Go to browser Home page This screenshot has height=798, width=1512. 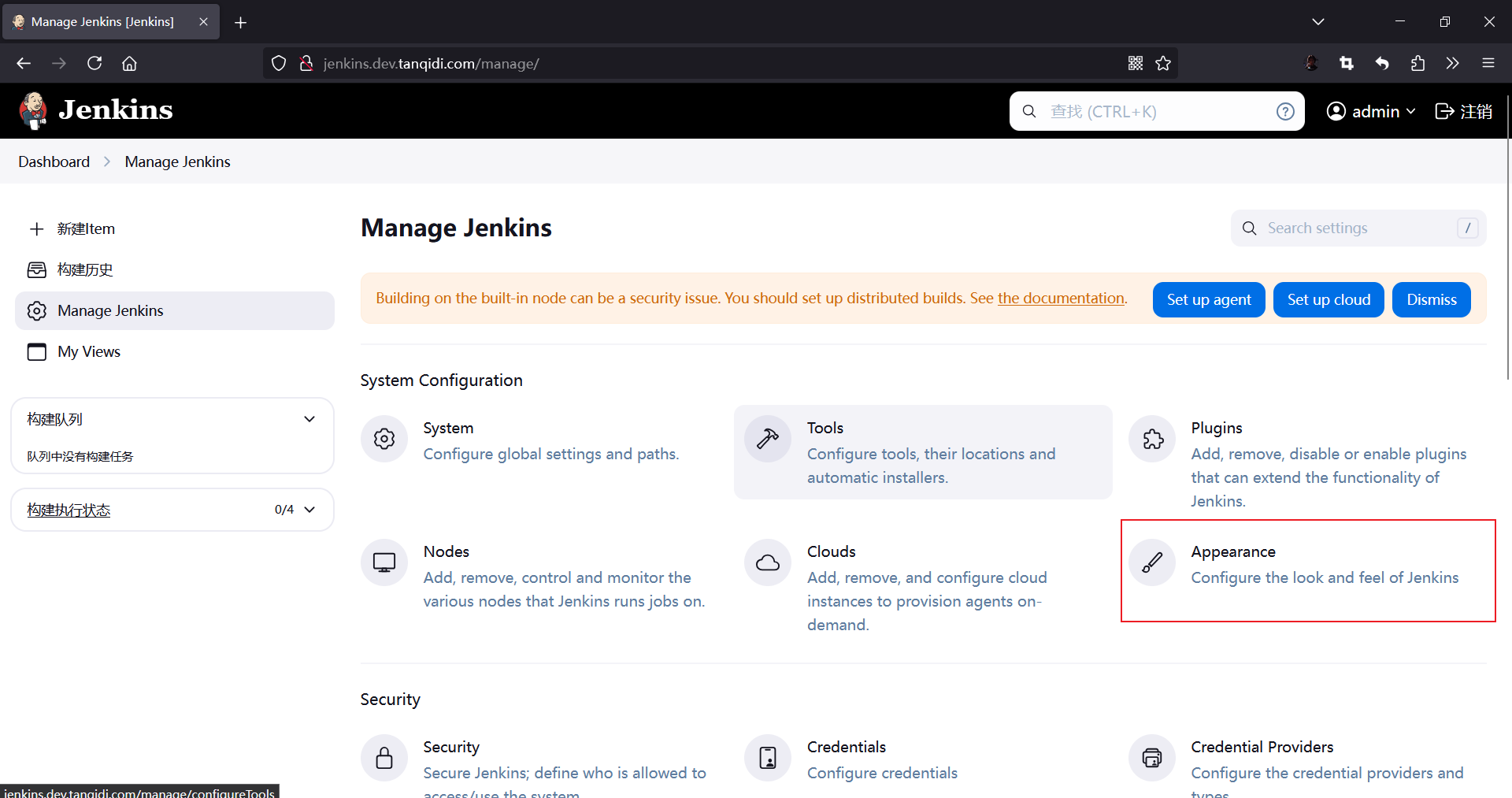tap(129, 63)
